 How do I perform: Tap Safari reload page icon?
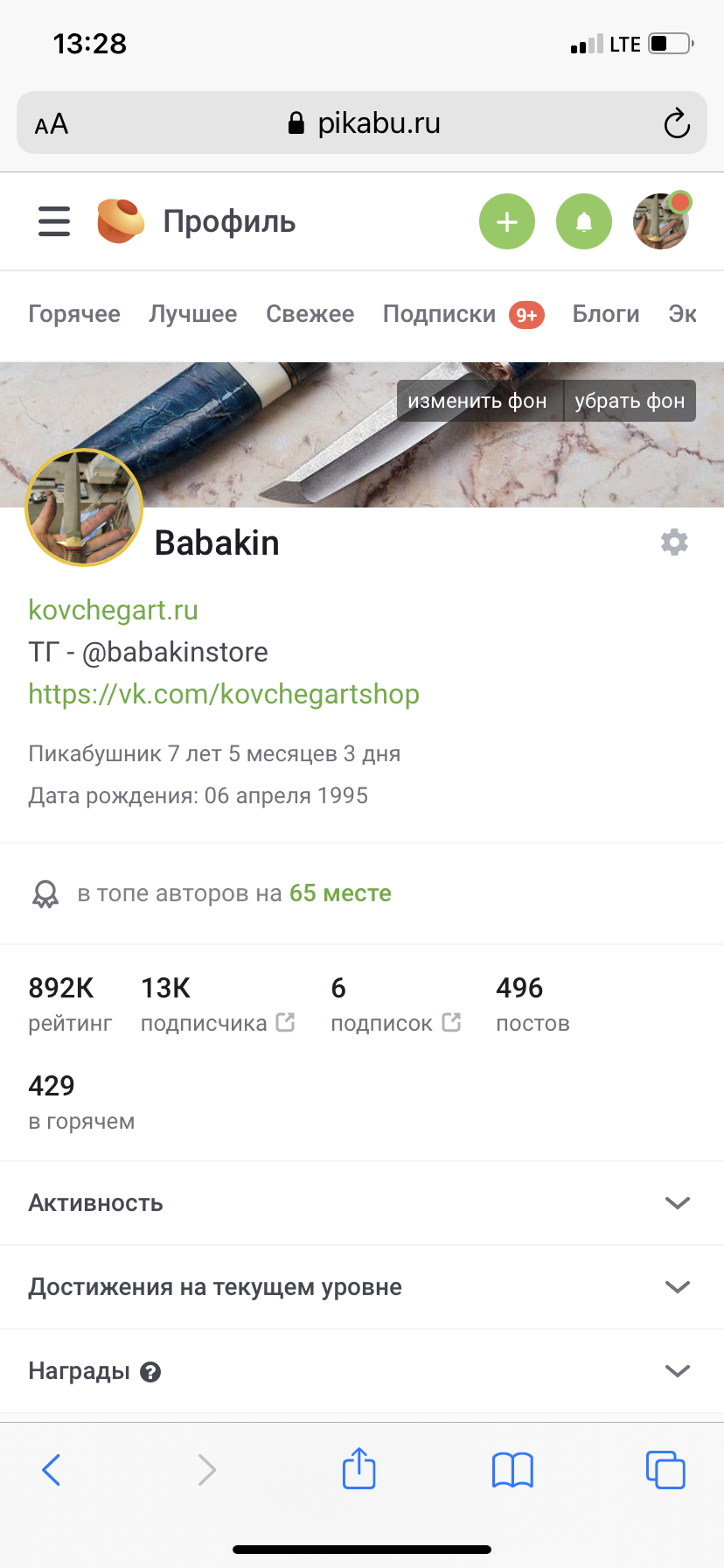pos(677,123)
